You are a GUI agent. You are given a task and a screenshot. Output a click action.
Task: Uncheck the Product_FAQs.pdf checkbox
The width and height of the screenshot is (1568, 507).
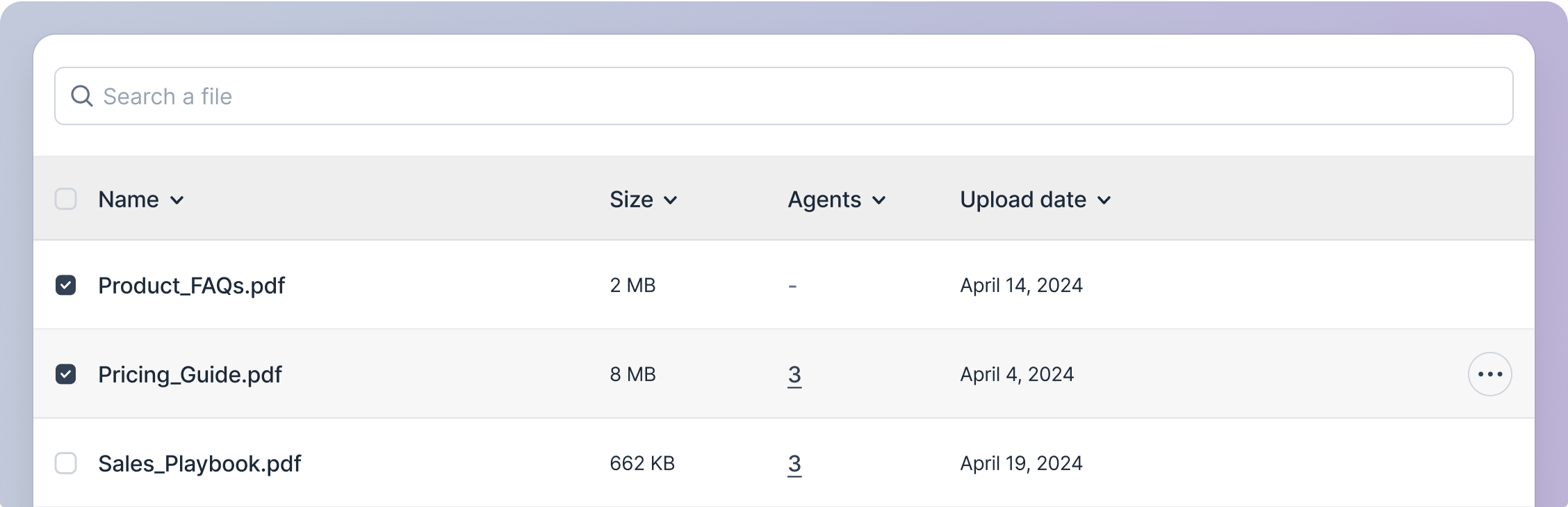coord(66,285)
